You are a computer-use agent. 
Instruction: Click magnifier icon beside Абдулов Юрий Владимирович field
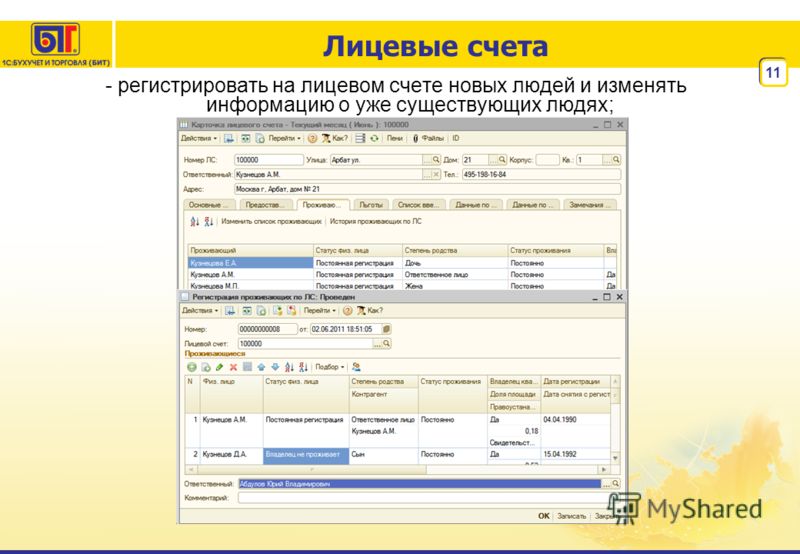click(616, 484)
